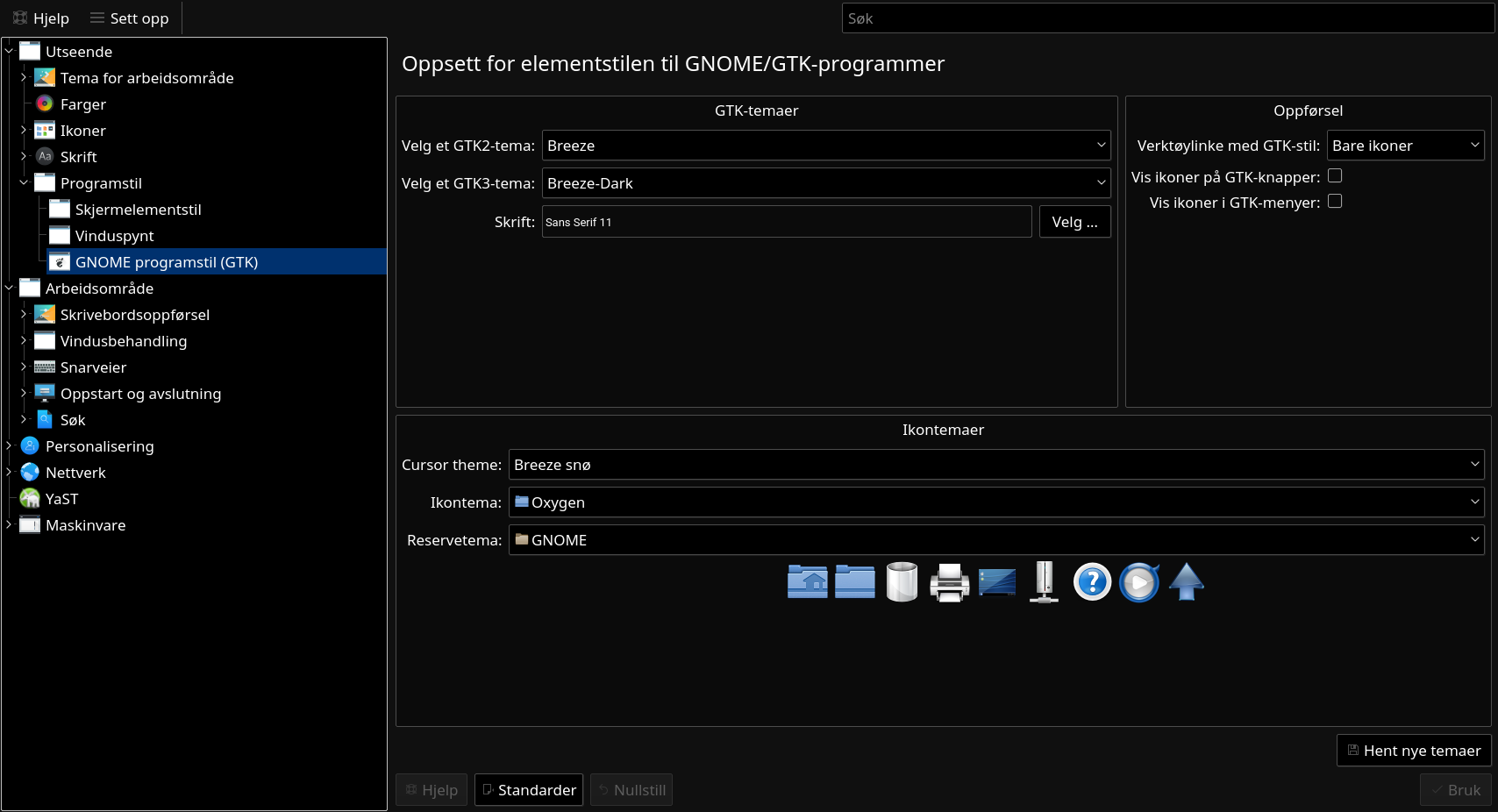Click Hent nye temaer button
Image resolution: width=1498 pixels, height=812 pixels.
[x=1414, y=751]
